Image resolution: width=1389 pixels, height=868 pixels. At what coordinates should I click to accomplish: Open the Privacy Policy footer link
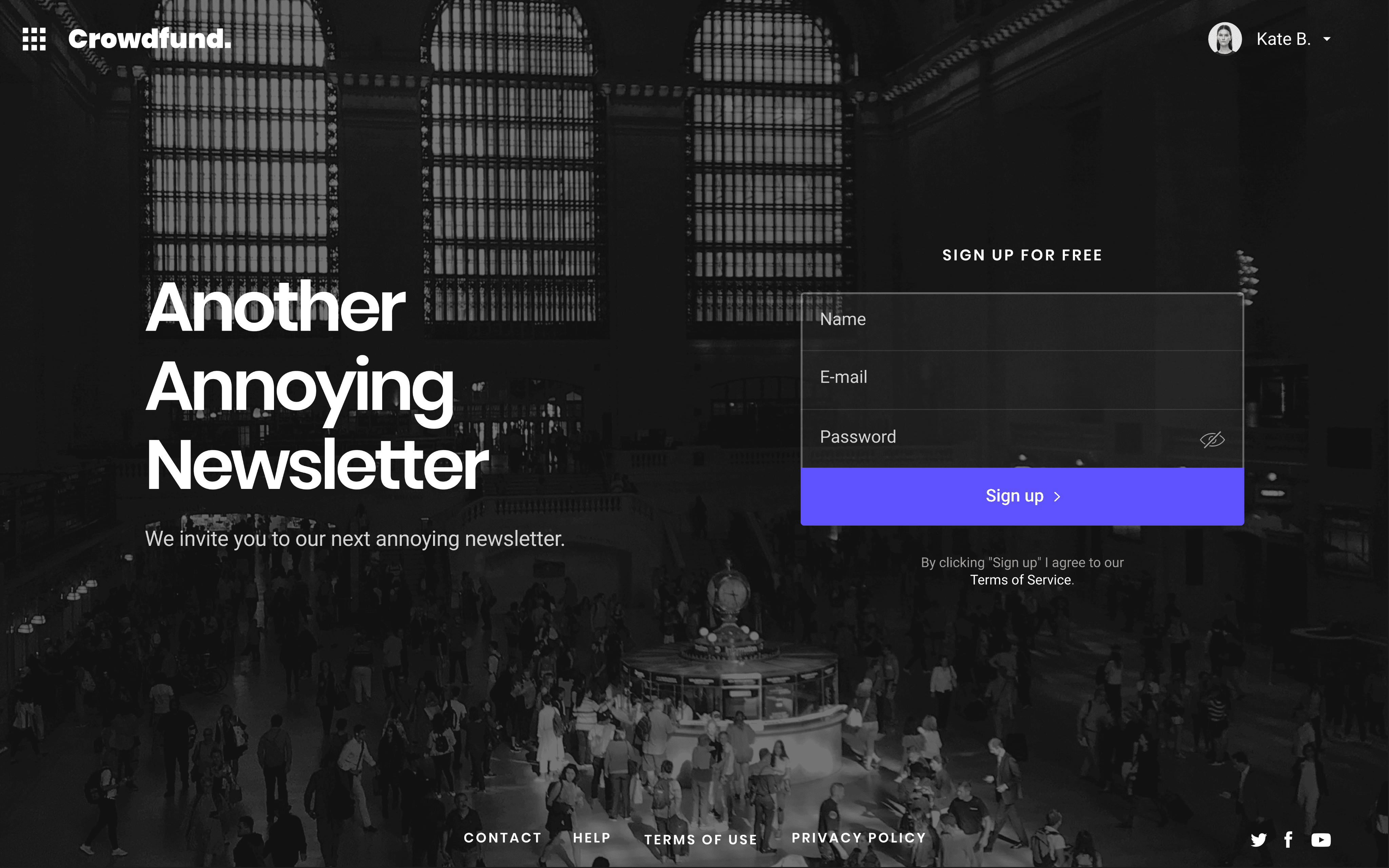coord(859,838)
